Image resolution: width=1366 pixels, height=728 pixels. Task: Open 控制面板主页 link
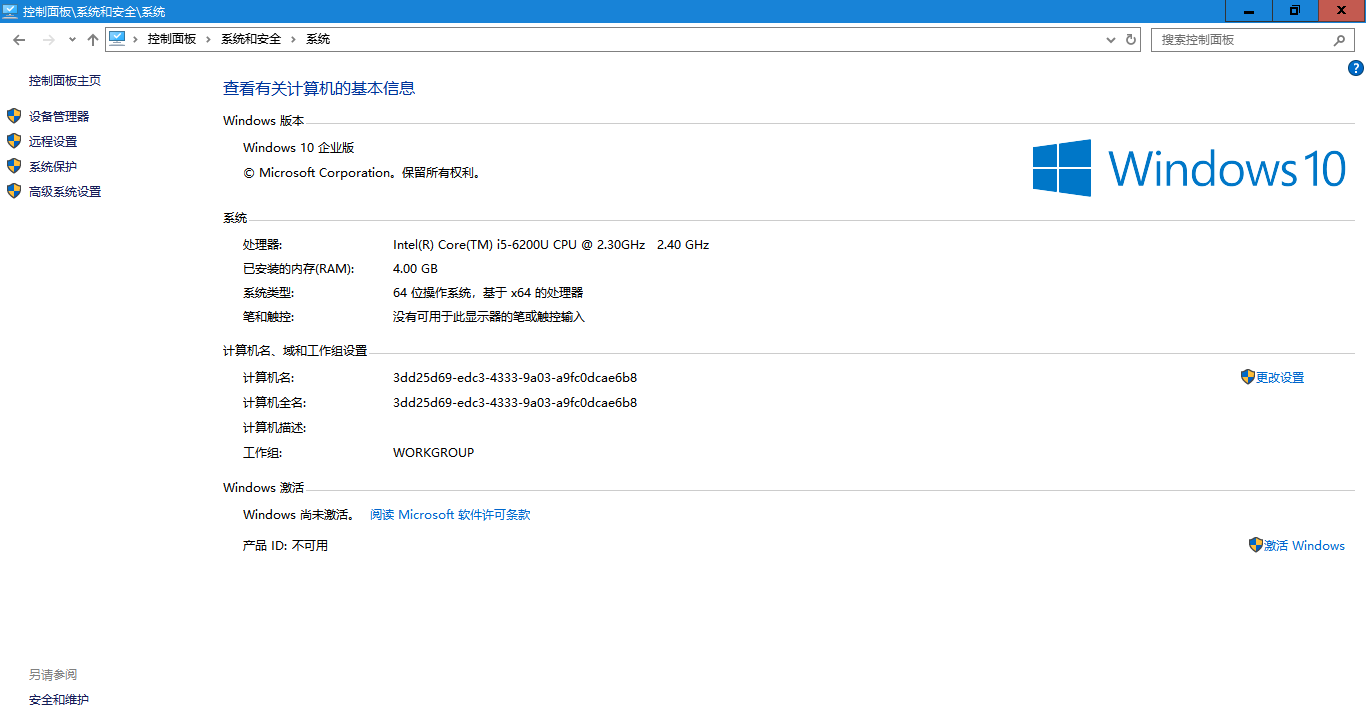click(65, 81)
